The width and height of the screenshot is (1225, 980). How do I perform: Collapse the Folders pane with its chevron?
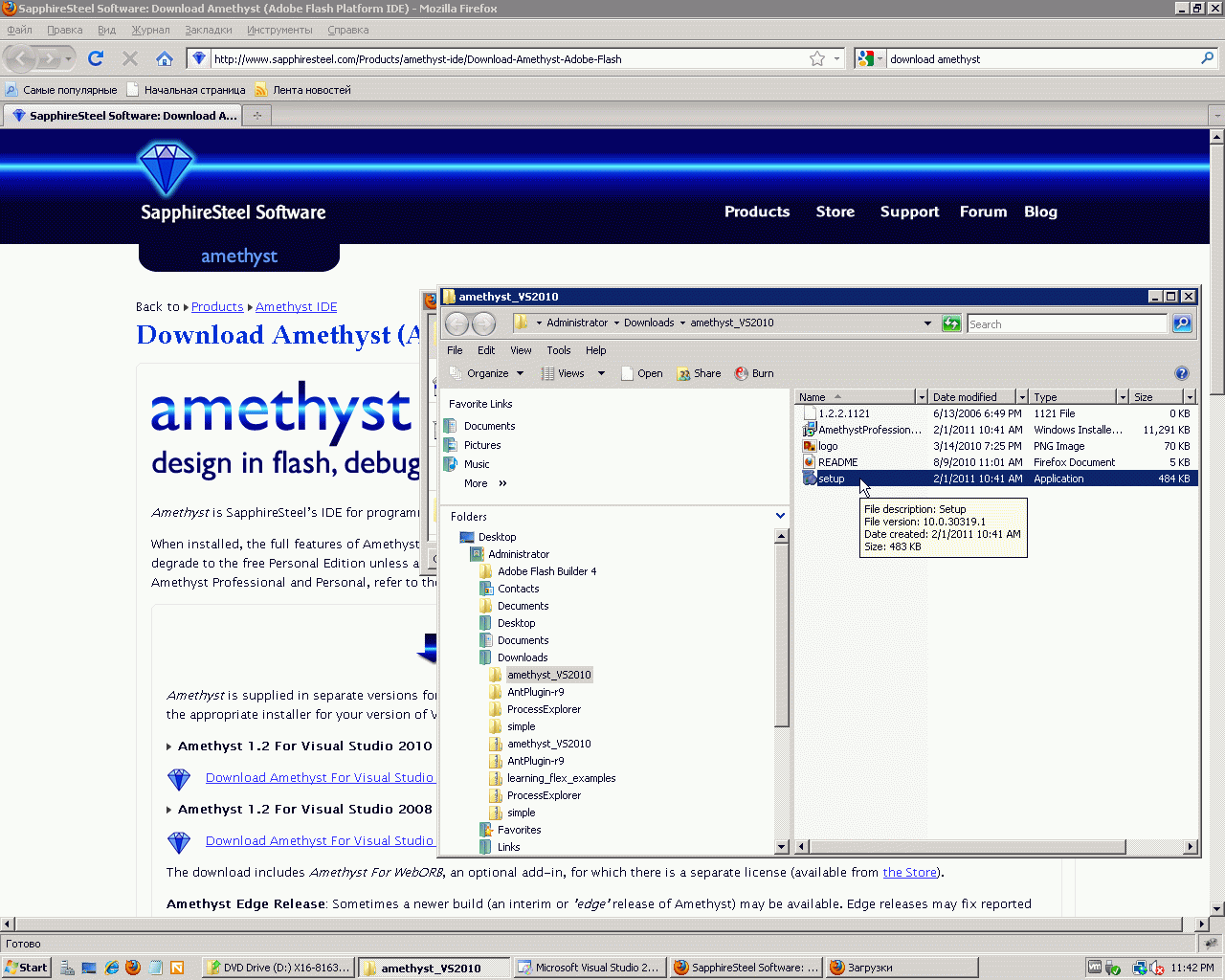pos(780,516)
